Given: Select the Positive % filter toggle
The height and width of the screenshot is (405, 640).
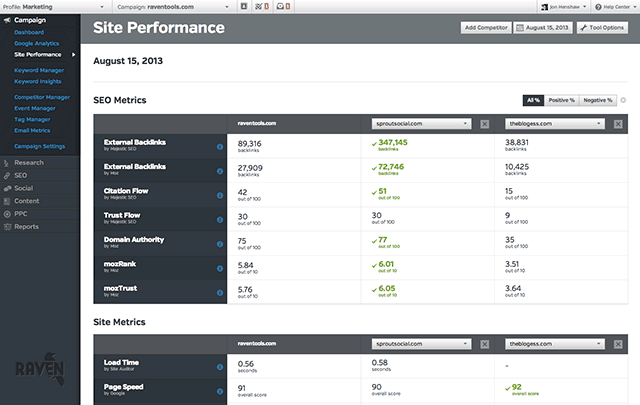Looking at the screenshot, I should click(561, 100).
